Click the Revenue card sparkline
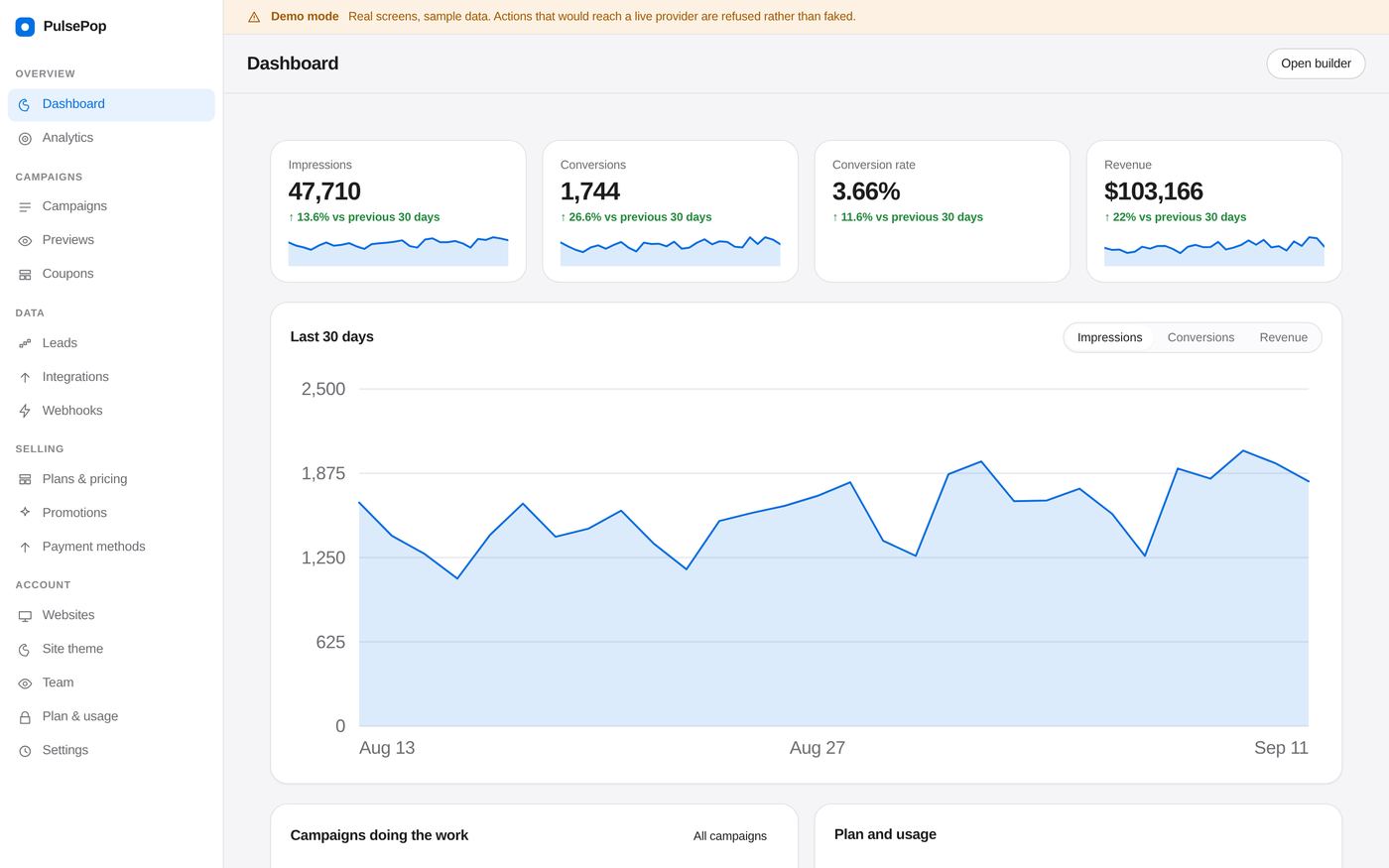 [x=1214, y=251]
